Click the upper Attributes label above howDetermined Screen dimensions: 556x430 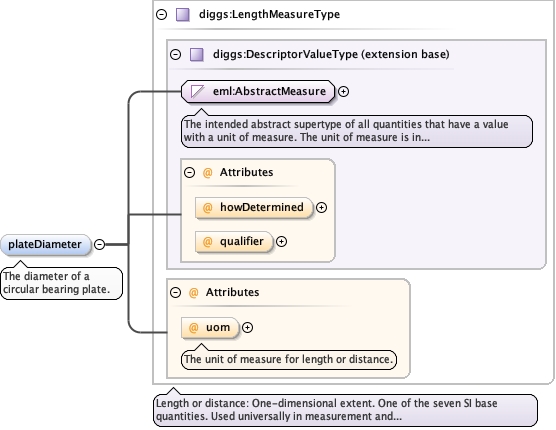[x=246, y=172]
